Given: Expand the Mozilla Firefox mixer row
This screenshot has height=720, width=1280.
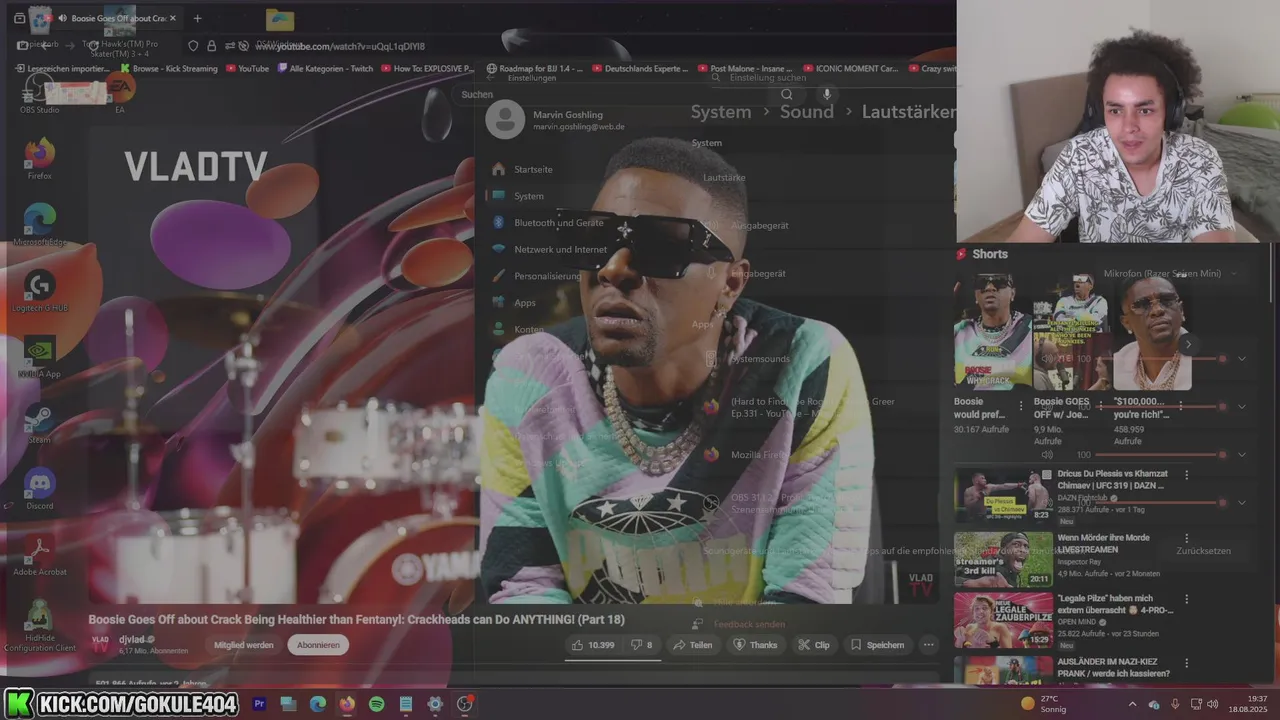Looking at the screenshot, I should (x=1242, y=455).
